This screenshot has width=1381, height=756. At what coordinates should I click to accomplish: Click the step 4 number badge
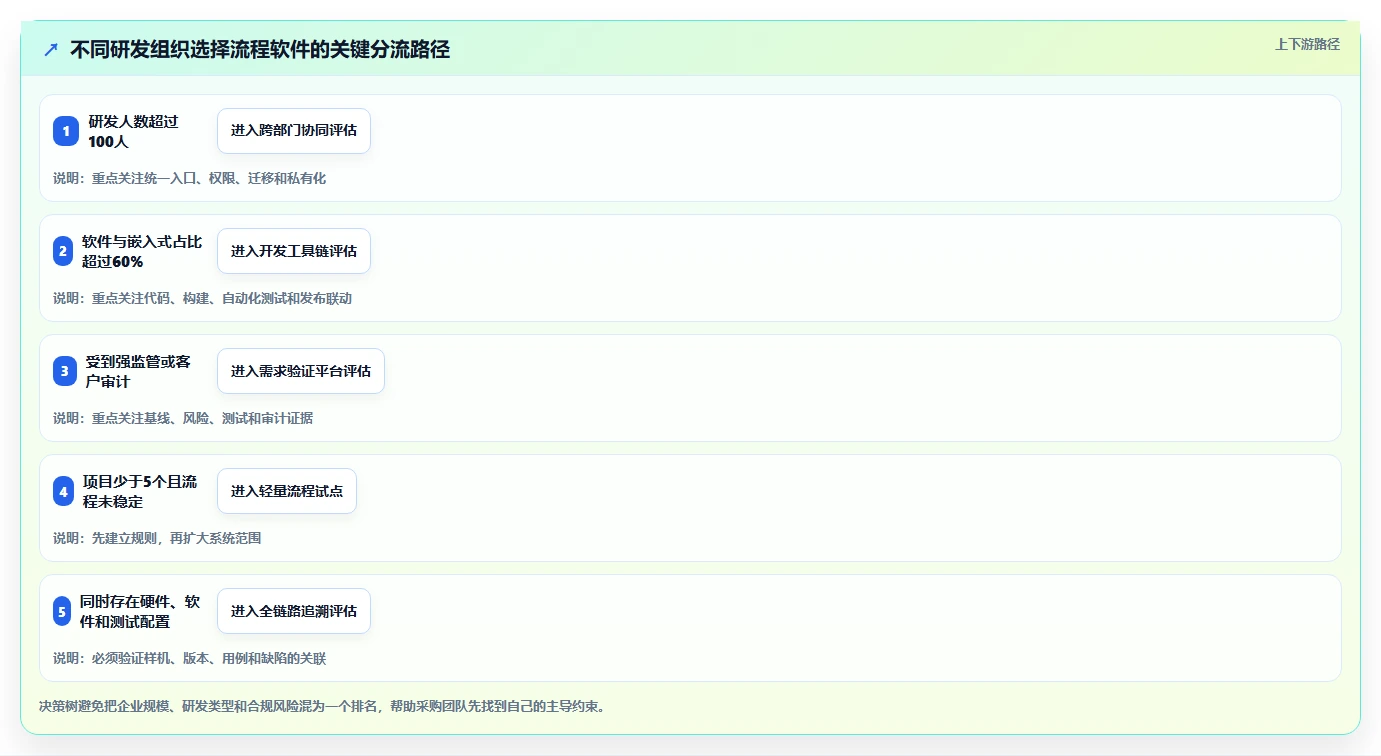tap(64, 491)
